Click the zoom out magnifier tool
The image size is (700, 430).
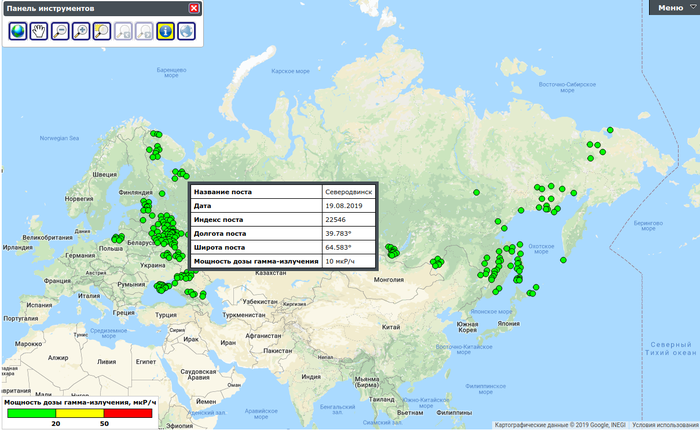[61, 31]
